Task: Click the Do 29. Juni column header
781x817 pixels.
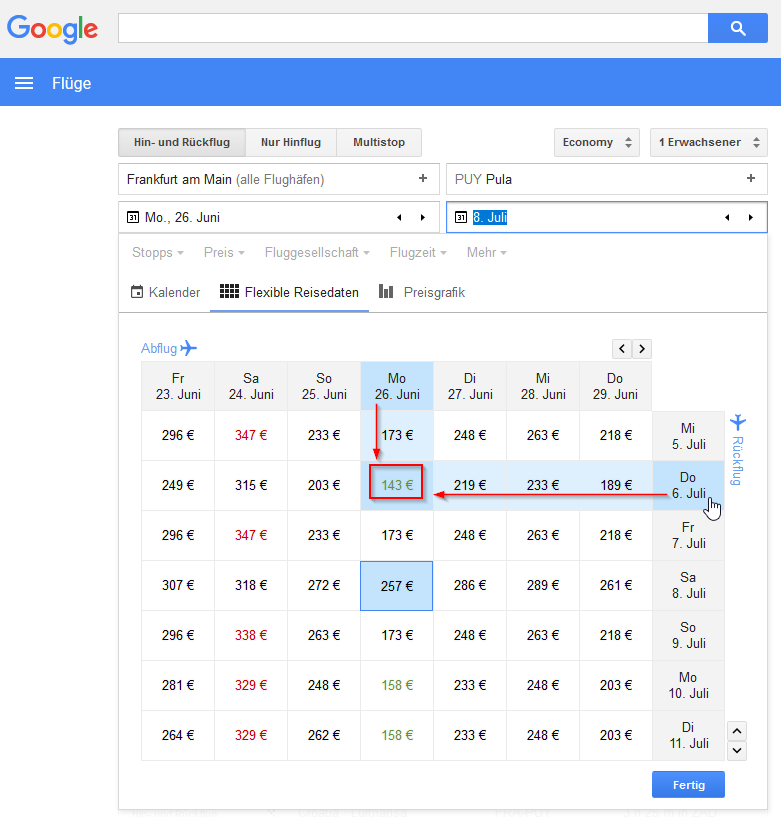Action: 615,386
